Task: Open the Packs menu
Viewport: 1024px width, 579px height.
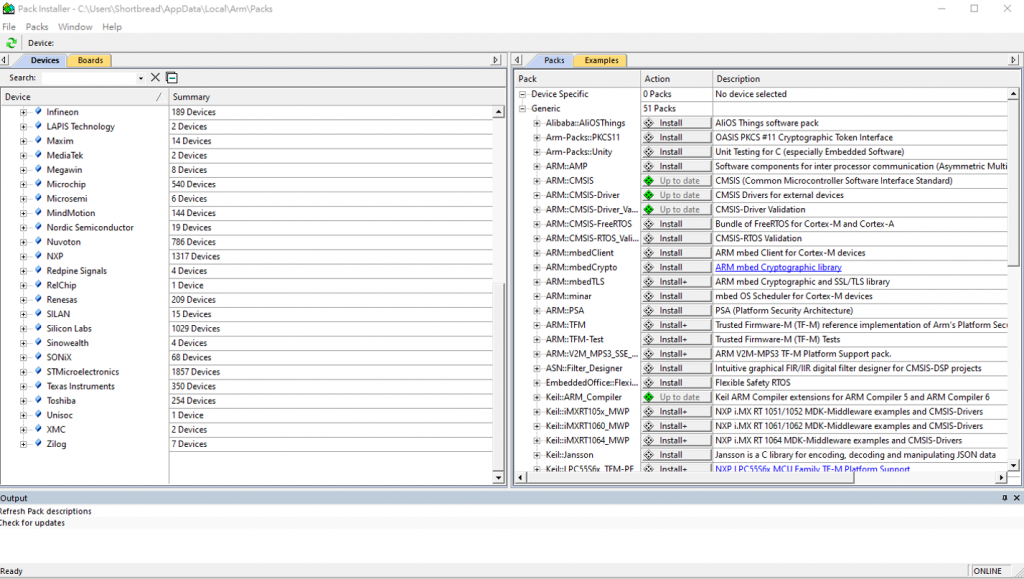Action: (37, 27)
